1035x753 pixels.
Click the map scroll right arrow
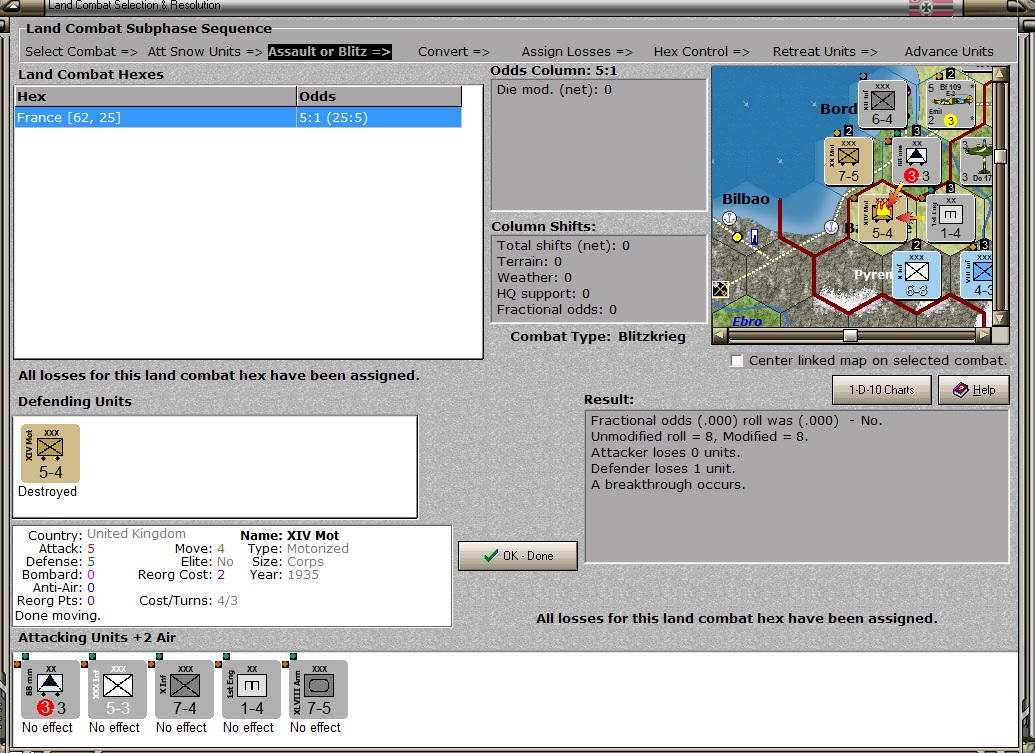pos(984,335)
